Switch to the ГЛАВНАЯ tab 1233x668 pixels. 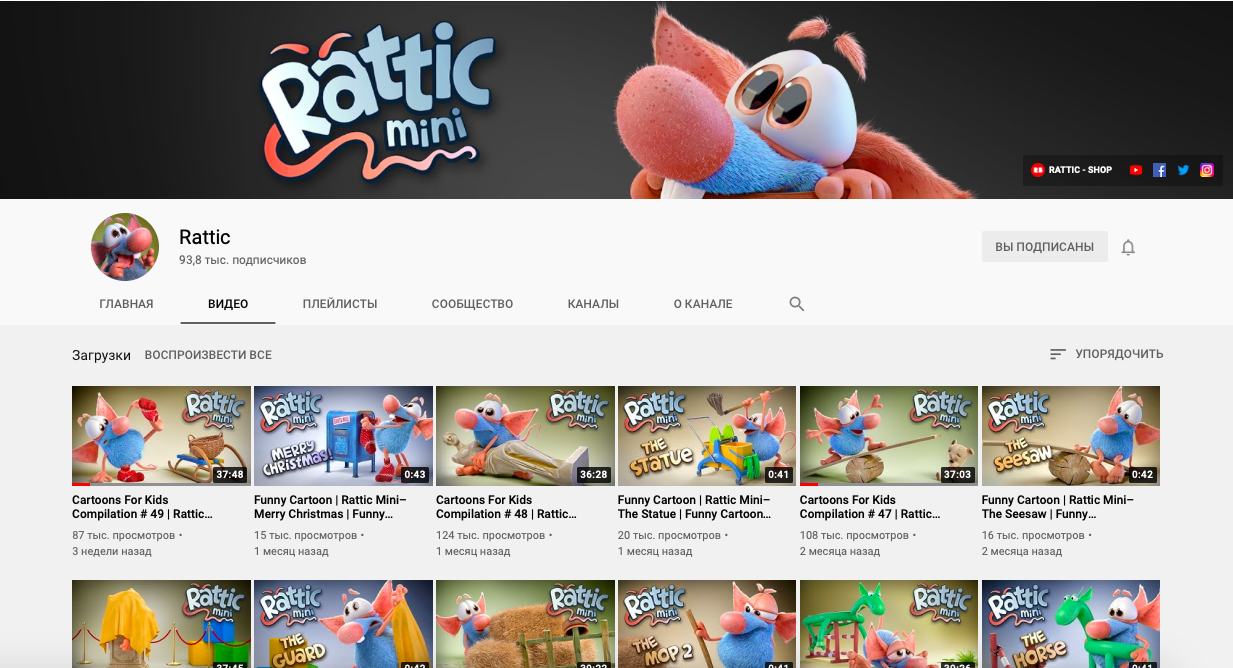point(126,304)
